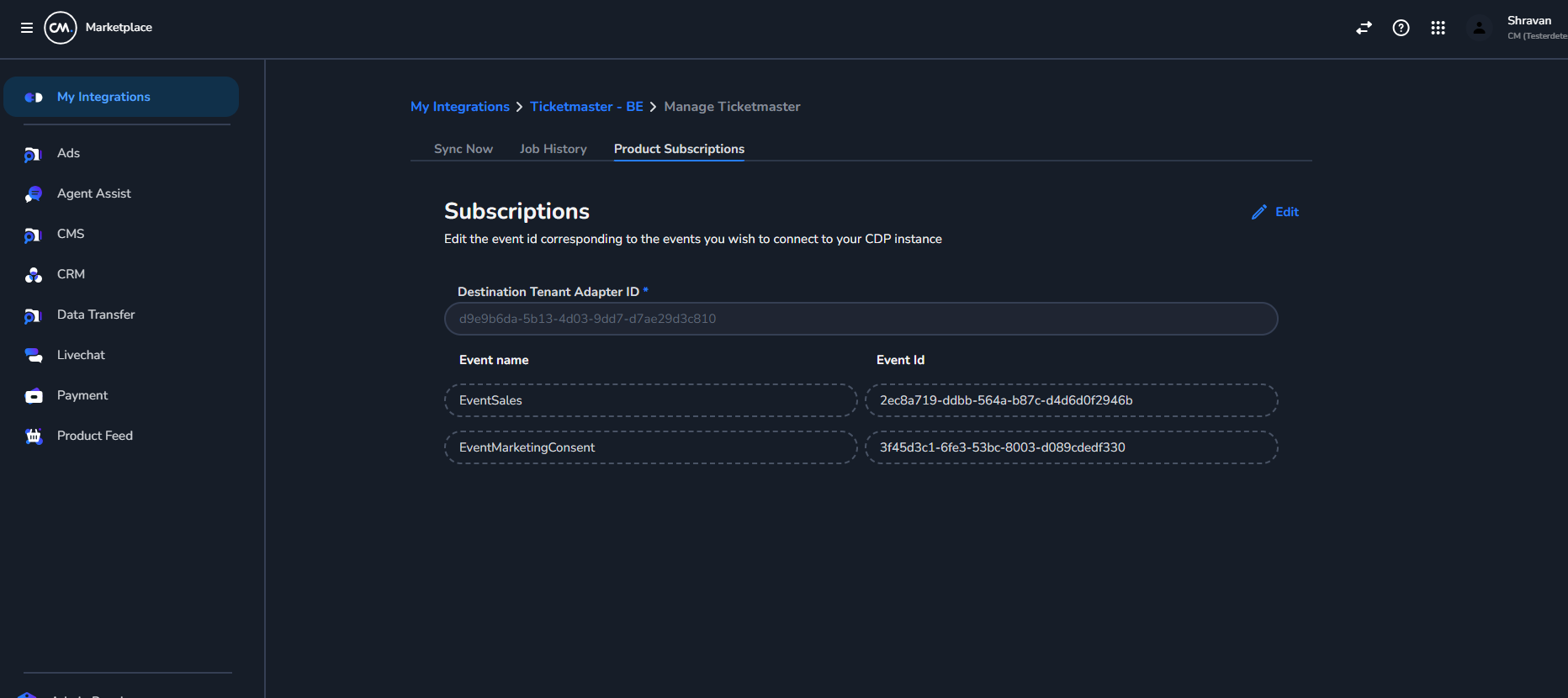Click the Agent Assist sidebar icon

pyautogui.click(x=34, y=194)
